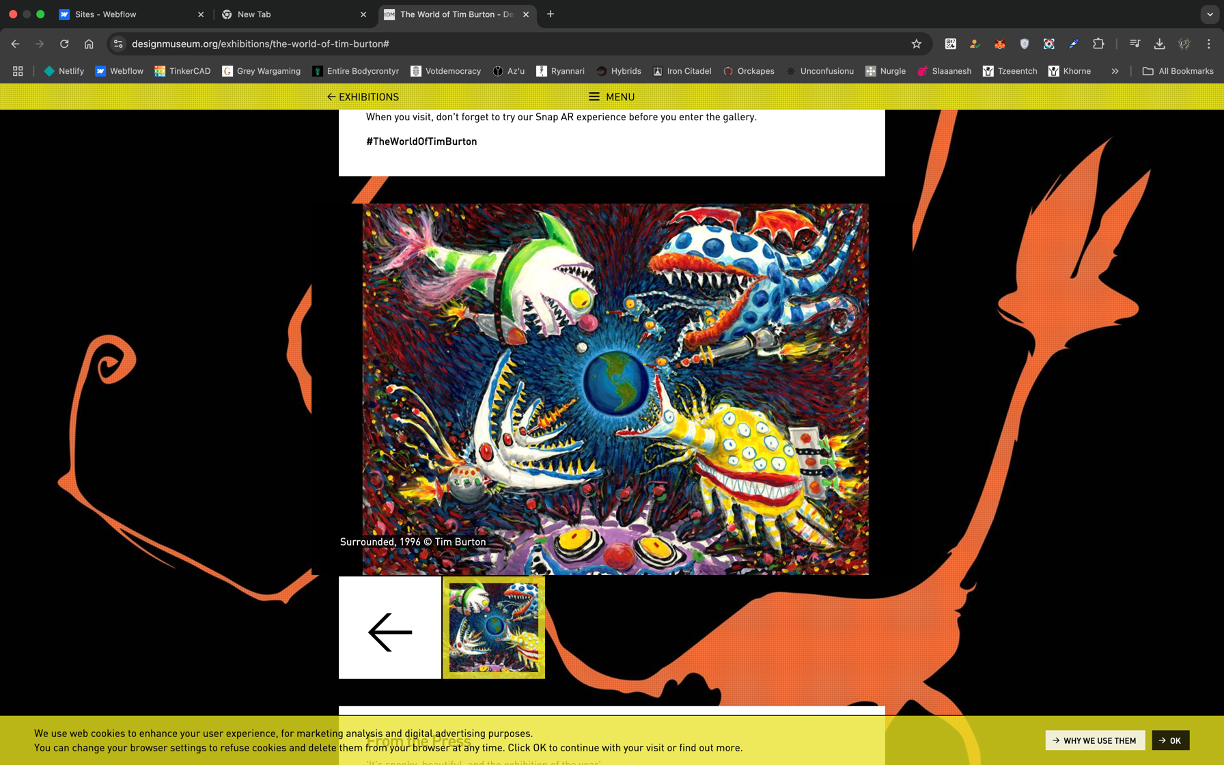The height and width of the screenshot is (766, 1224).
Task: Click WHY WE USE THEM cookie button
Action: tap(1095, 741)
